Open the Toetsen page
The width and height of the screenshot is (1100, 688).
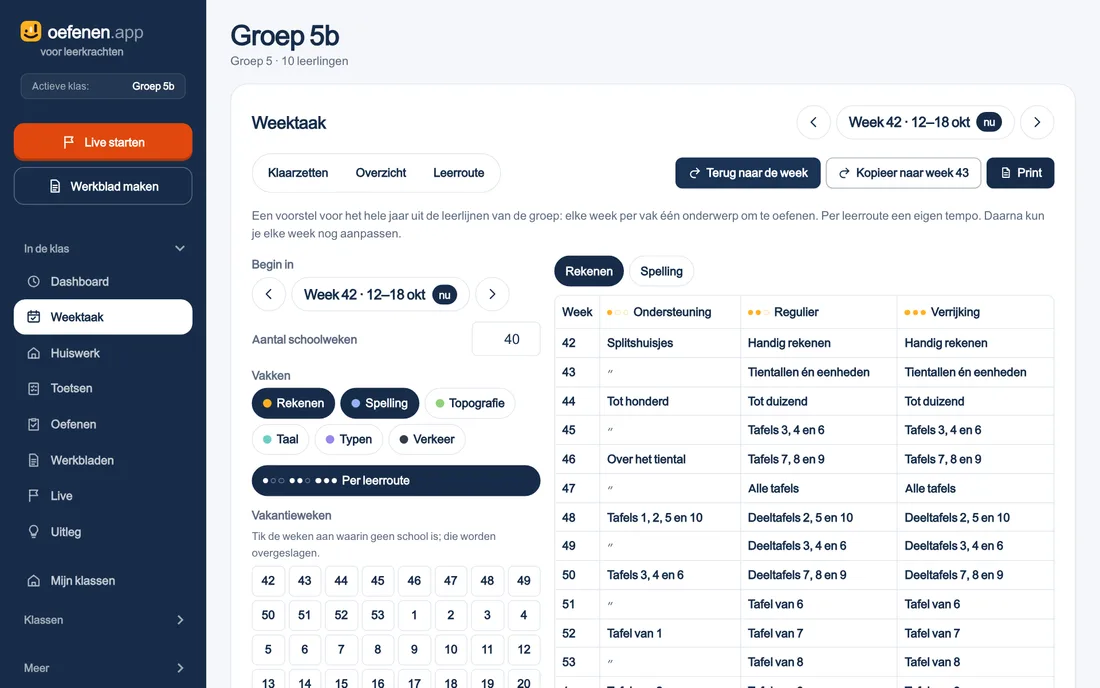(102, 388)
